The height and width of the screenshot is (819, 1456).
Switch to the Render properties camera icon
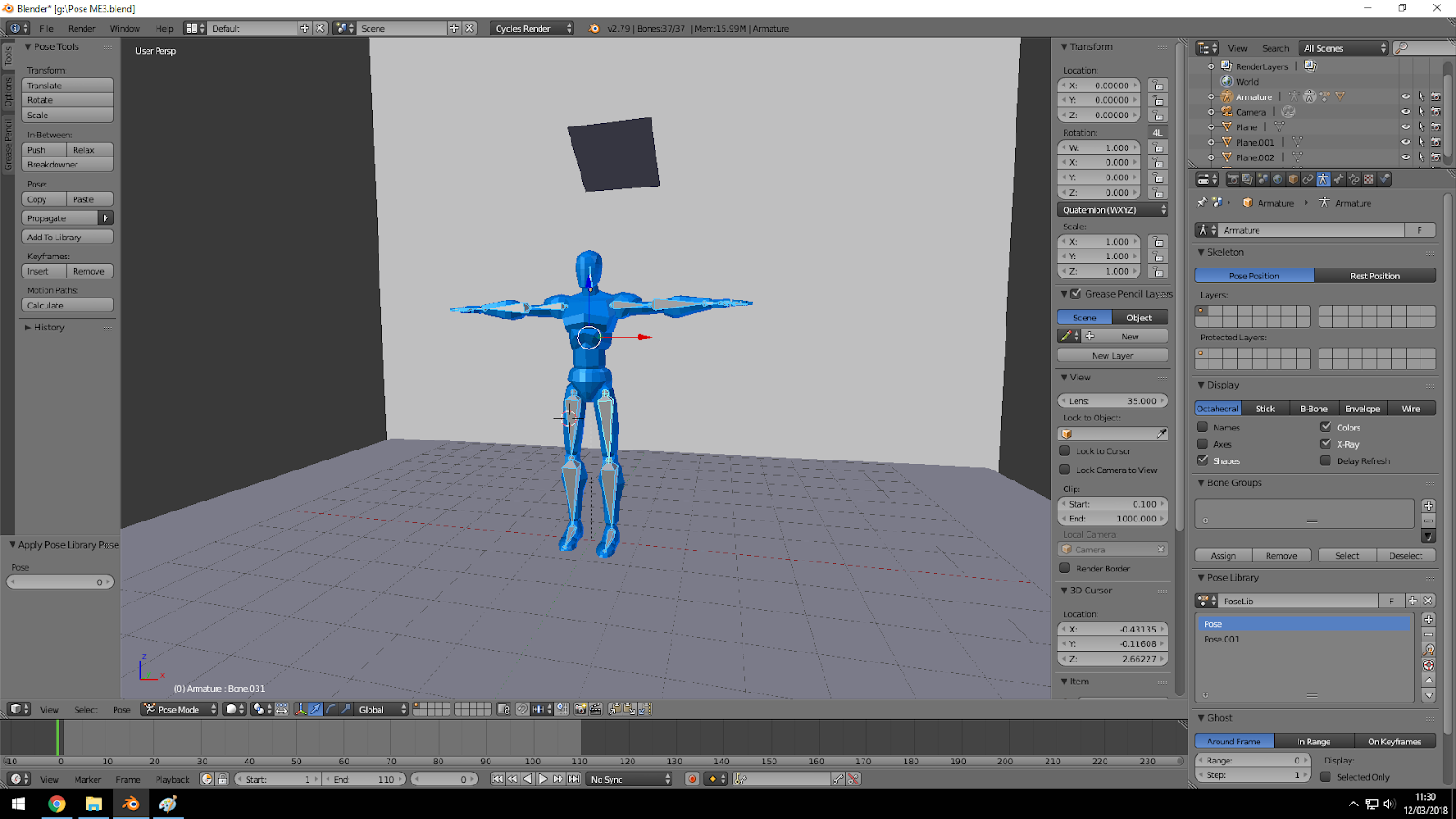[1233, 178]
